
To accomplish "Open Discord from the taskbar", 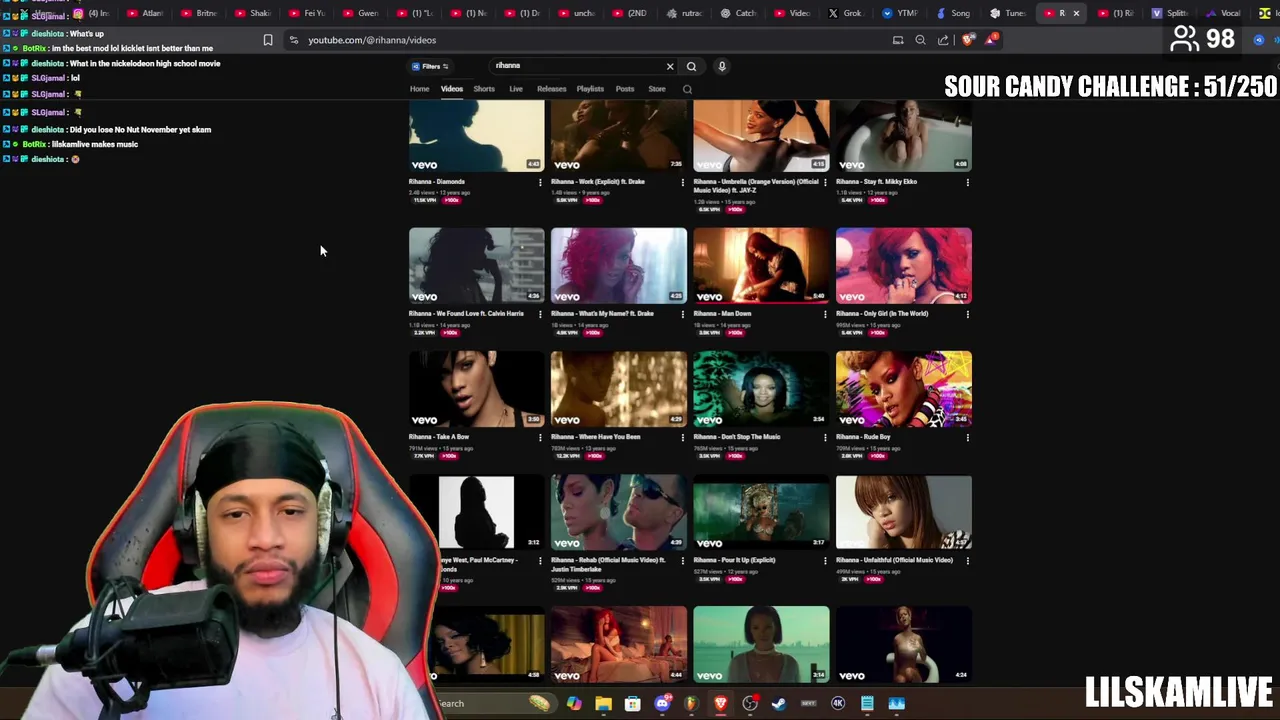I will (662, 704).
